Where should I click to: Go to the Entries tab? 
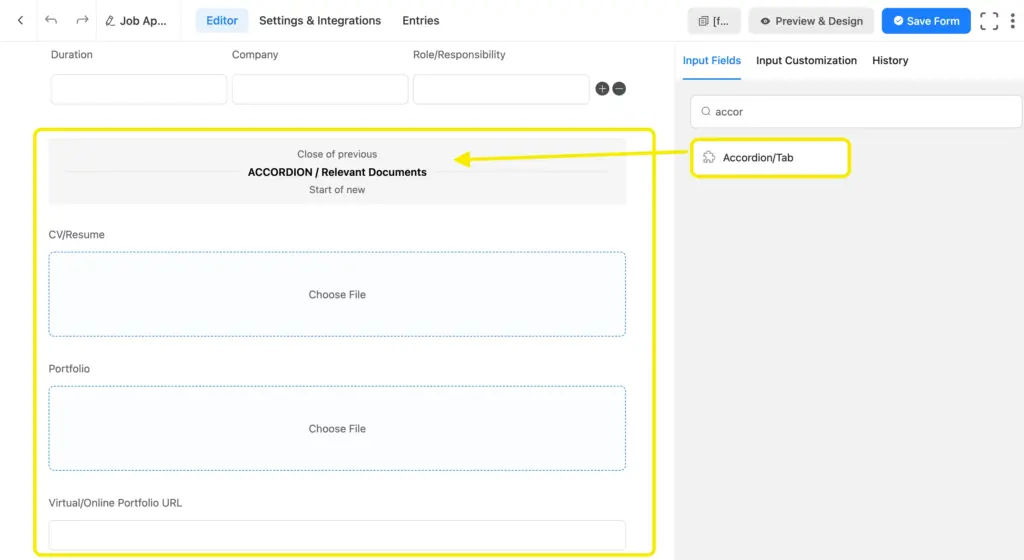[420, 20]
